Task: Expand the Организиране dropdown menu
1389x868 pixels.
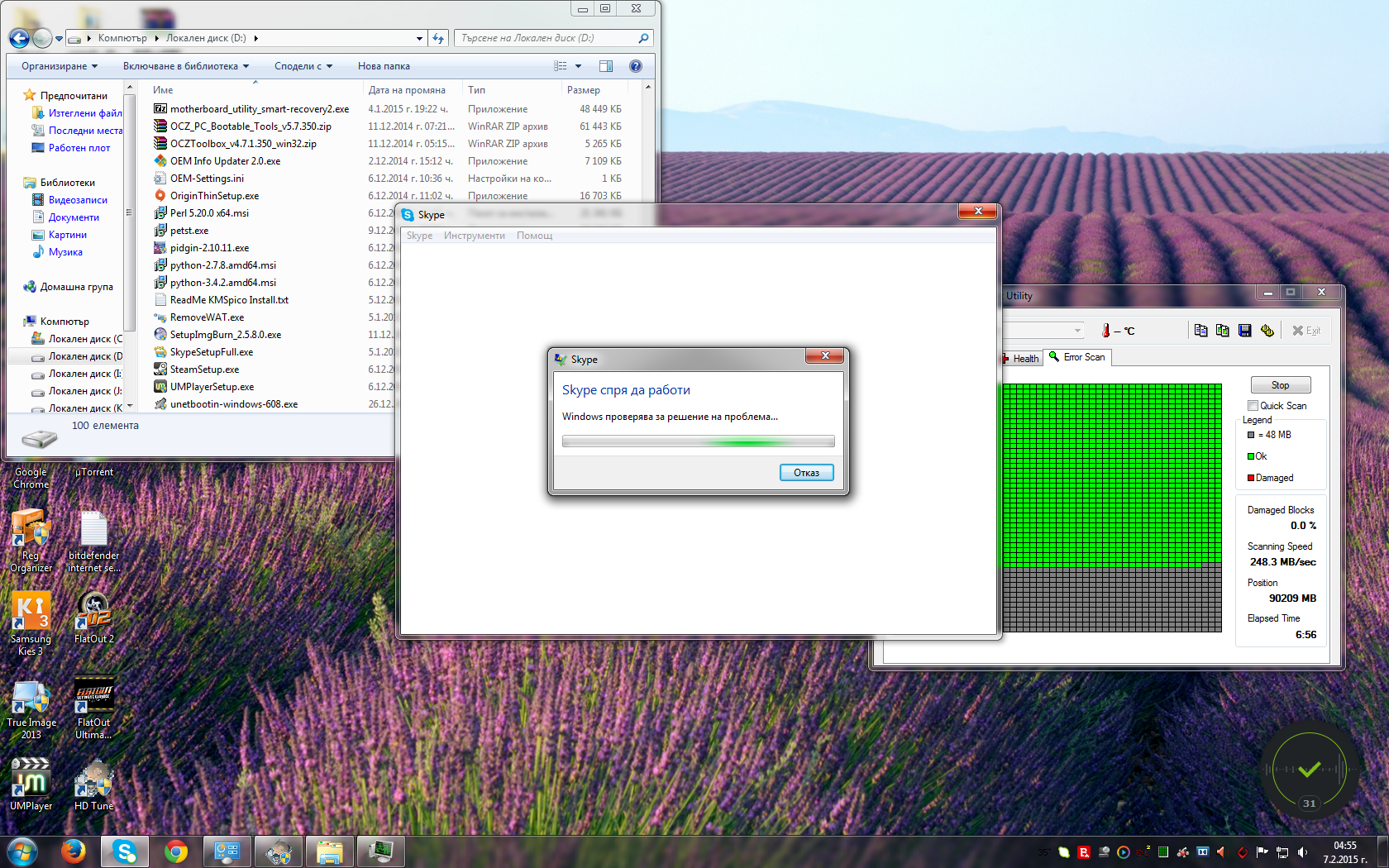Action: pos(60,66)
